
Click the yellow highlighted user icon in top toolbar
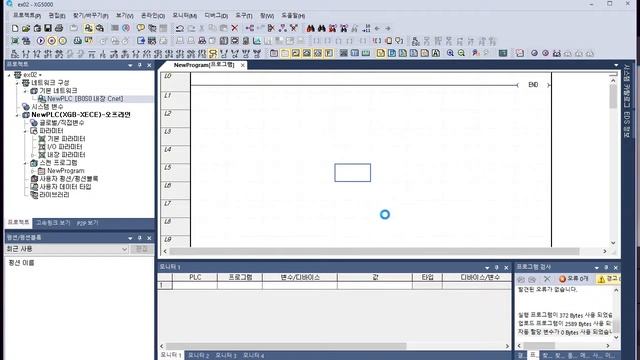pos(88,28)
